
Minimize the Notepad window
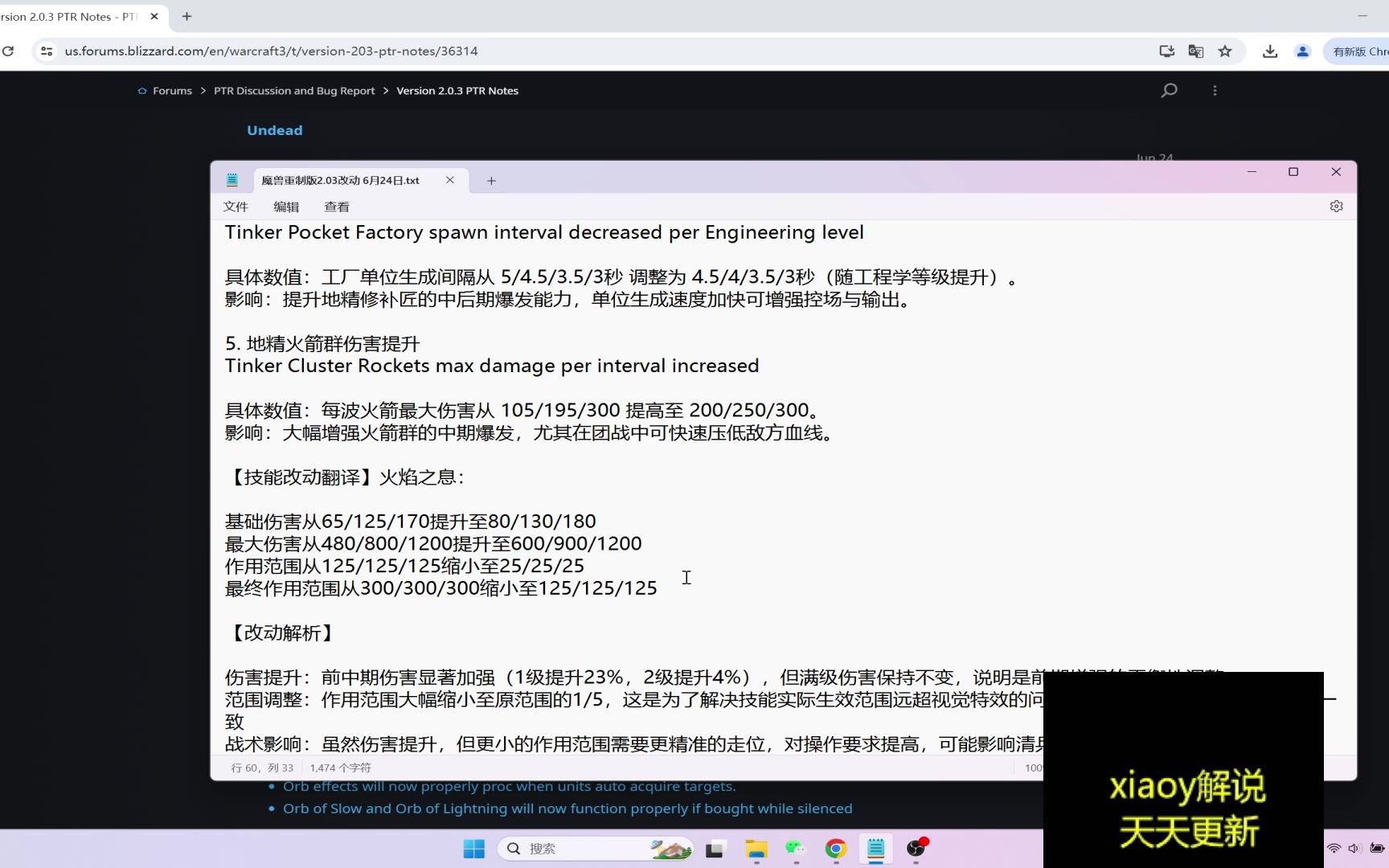(x=1252, y=172)
